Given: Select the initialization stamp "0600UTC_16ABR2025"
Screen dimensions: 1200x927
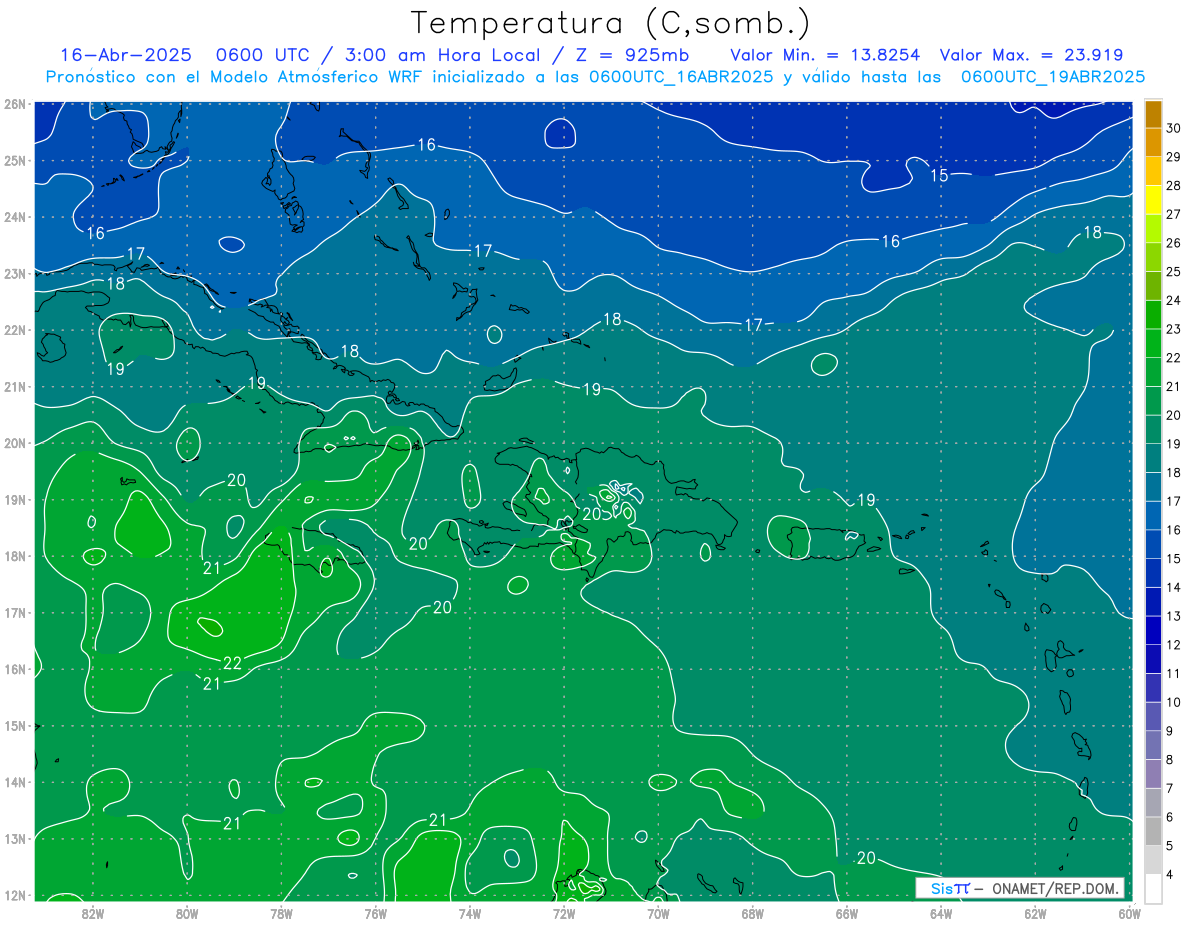Looking at the screenshot, I should click(681, 76).
